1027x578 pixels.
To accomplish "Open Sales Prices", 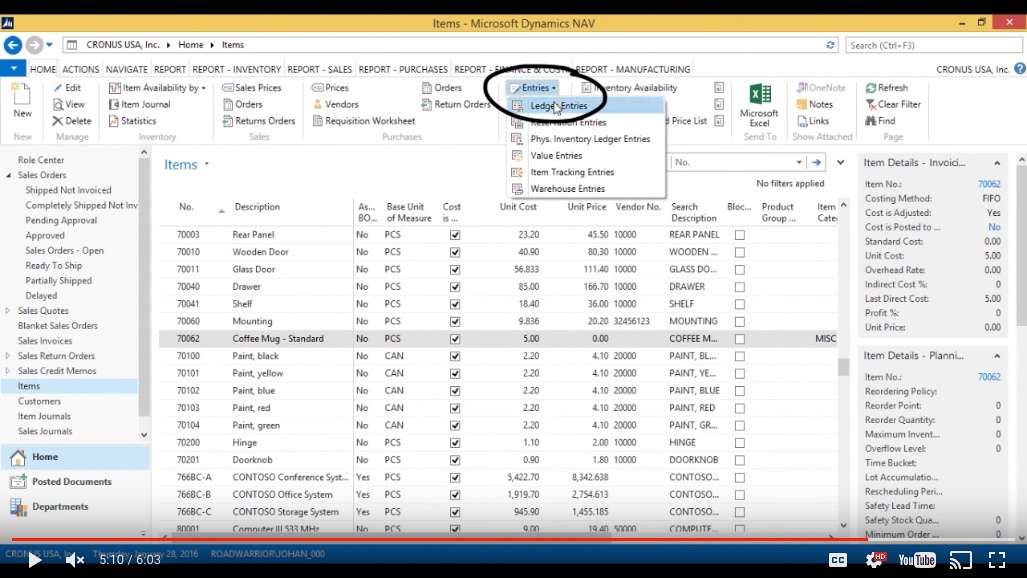I will tap(252, 87).
